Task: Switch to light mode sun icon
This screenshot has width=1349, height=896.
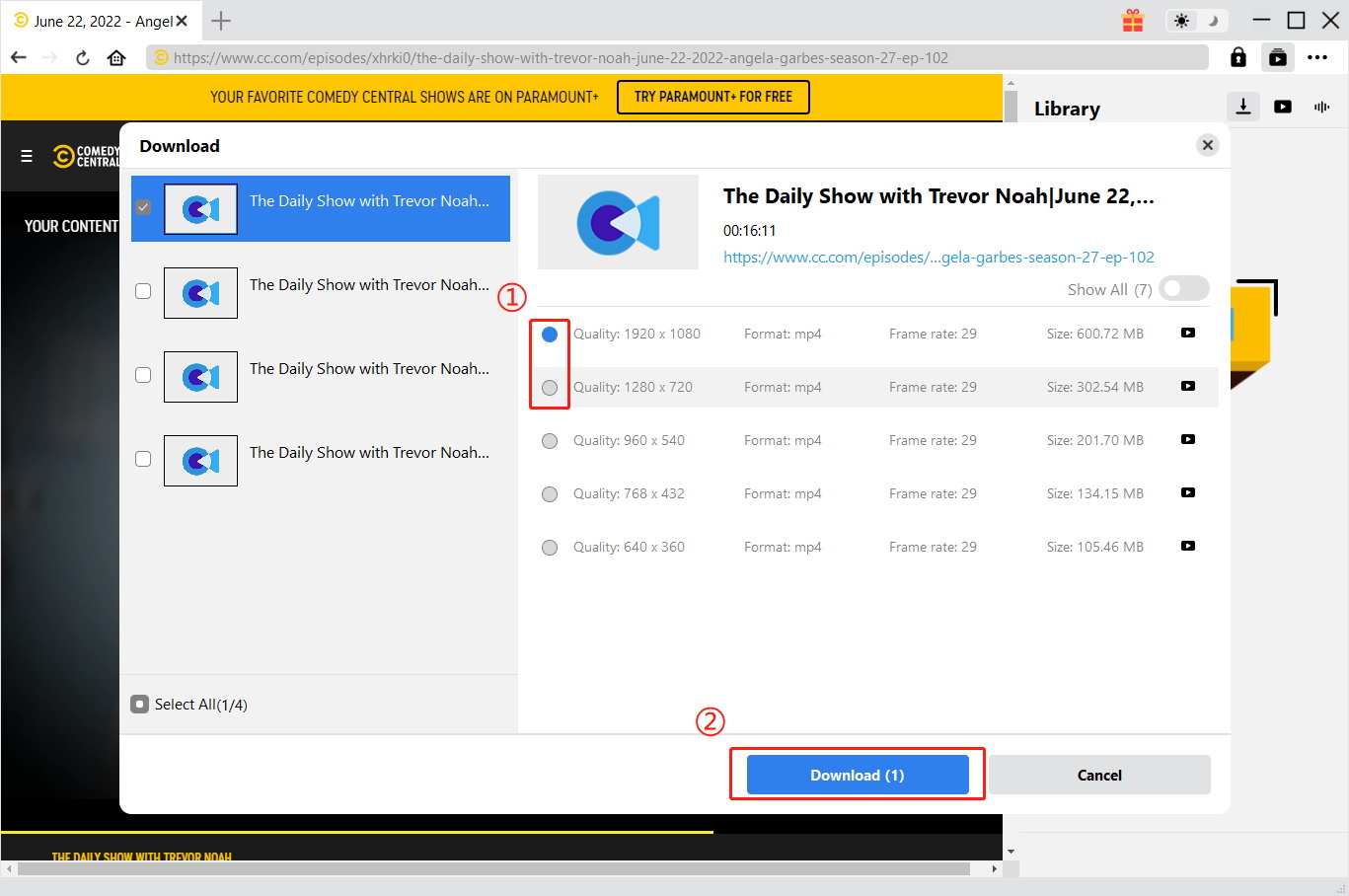Action: click(x=1181, y=21)
